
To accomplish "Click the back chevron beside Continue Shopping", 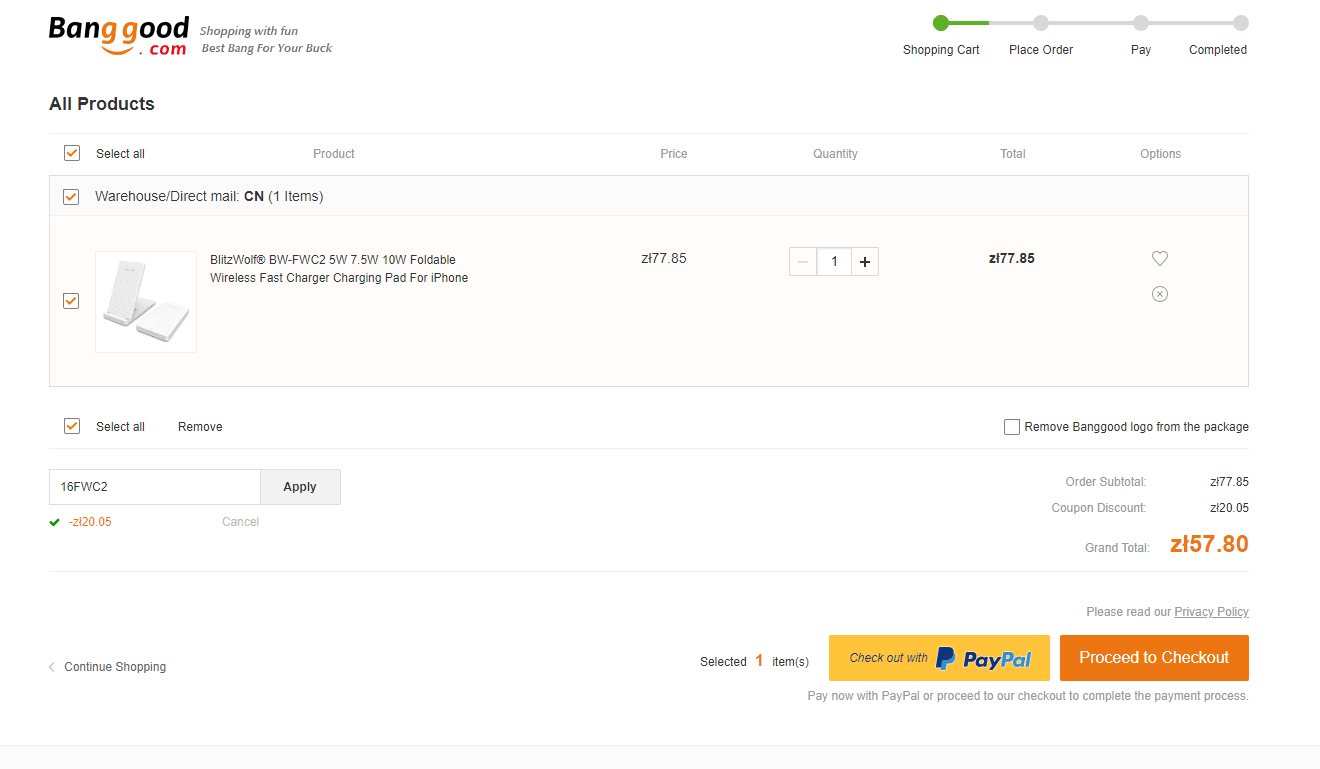I will pyautogui.click(x=52, y=667).
